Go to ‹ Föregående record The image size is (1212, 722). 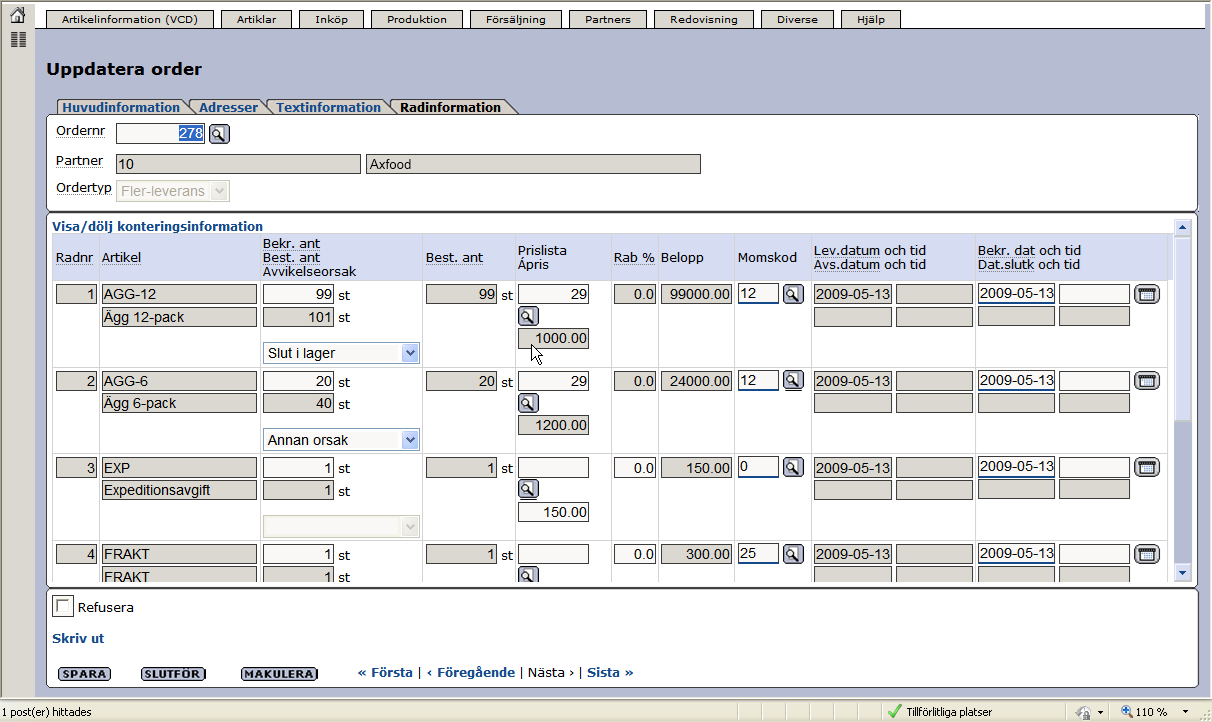pos(471,673)
